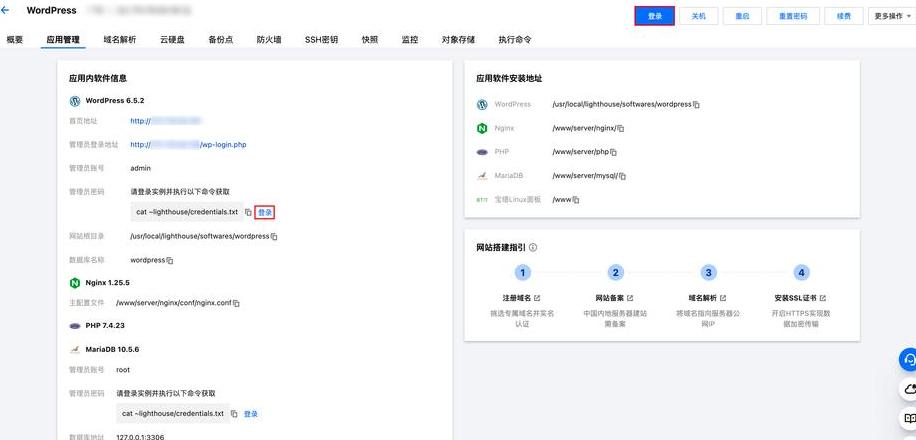Image resolution: width=916 pixels, height=440 pixels.
Task: Click the 关机 button
Action: [699, 16]
